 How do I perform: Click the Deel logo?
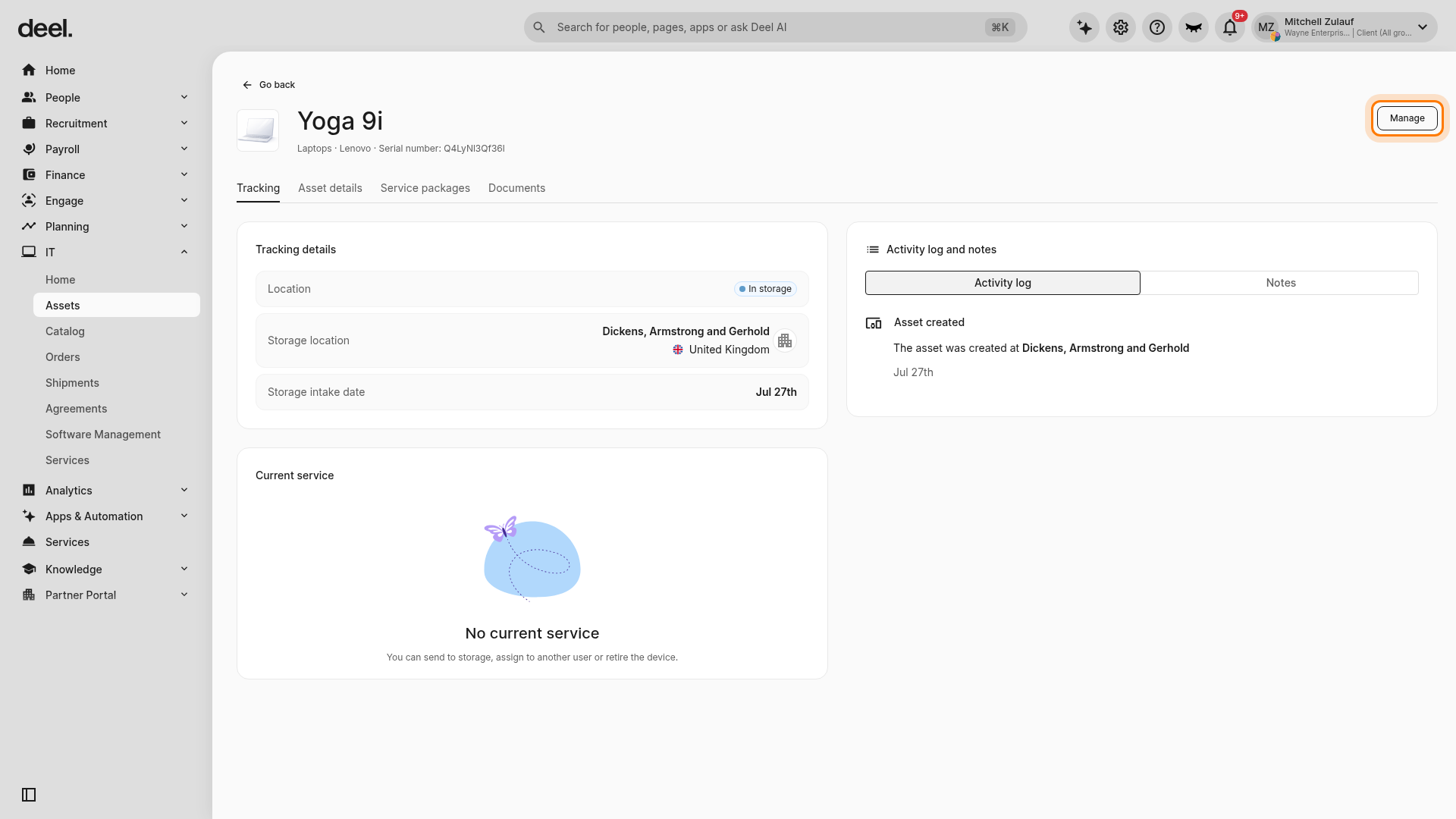pyautogui.click(x=45, y=29)
